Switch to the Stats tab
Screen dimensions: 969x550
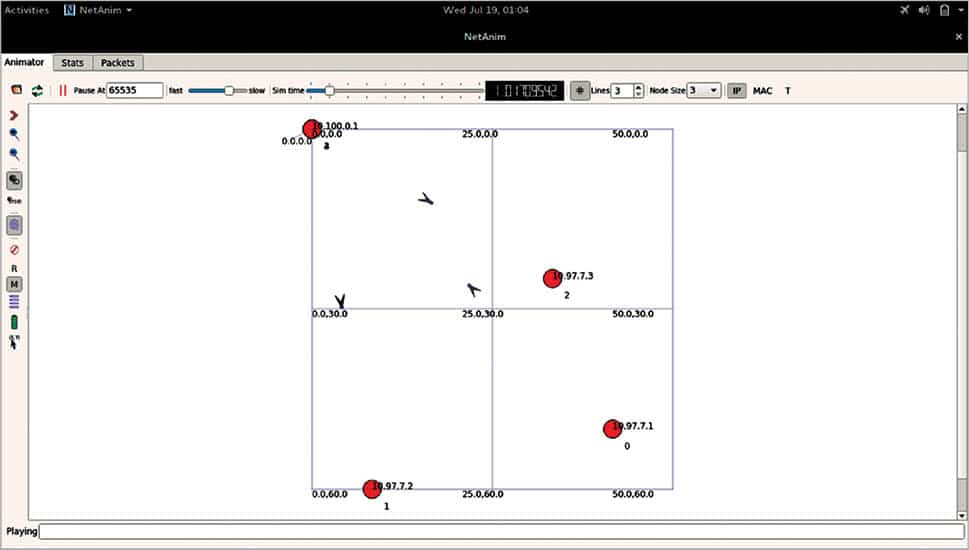(72, 63)
